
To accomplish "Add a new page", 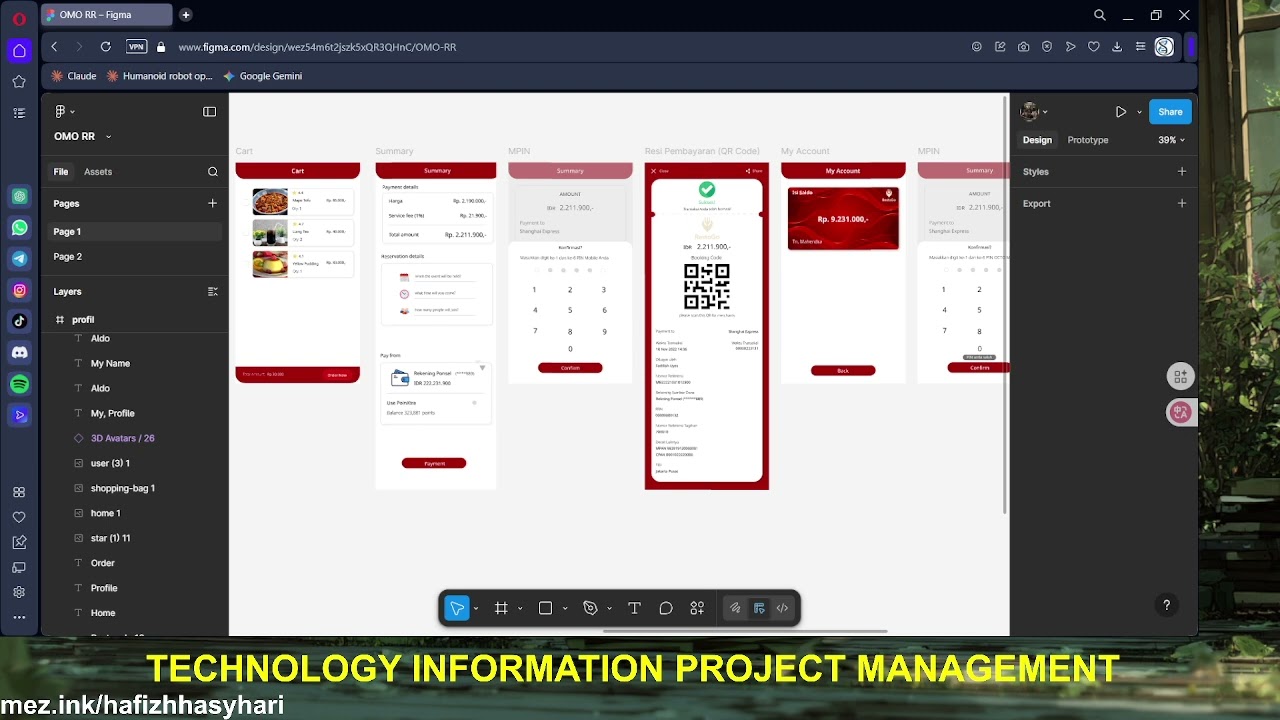I will pos(212,203).
